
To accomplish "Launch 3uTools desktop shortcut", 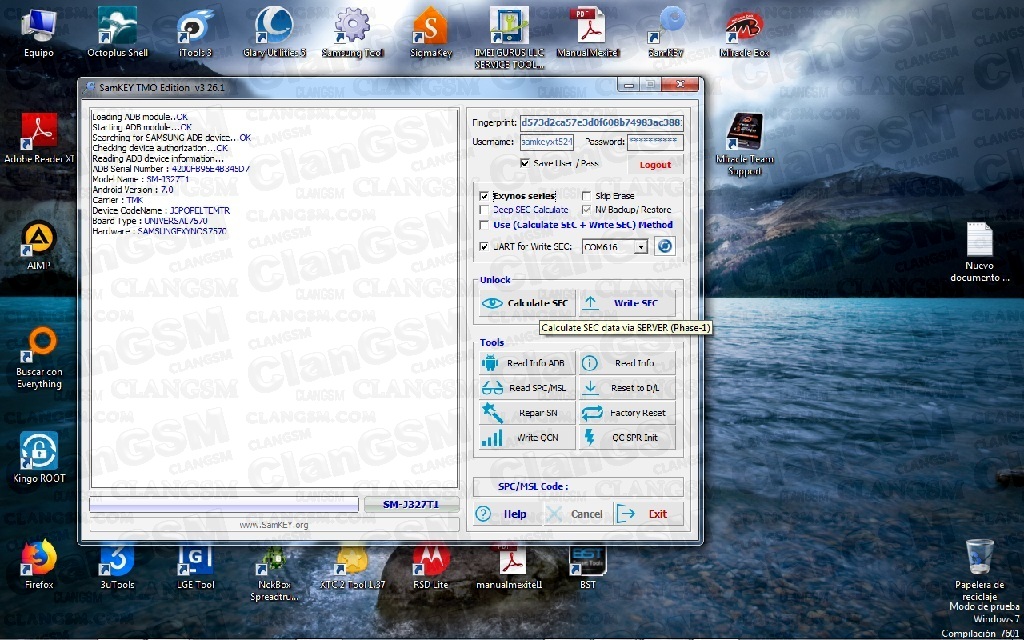I will pos(118,567).
